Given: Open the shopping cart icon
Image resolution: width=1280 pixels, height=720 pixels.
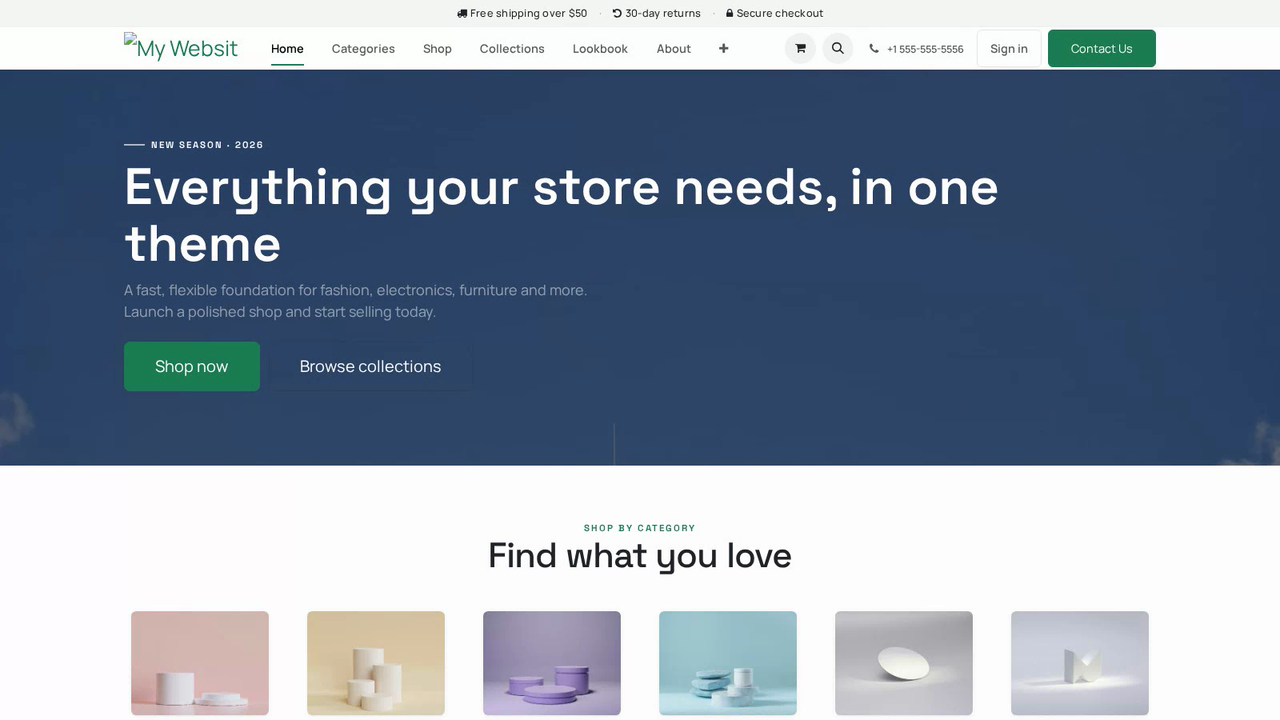Looking at the screenshot, I should coord(800,48).
